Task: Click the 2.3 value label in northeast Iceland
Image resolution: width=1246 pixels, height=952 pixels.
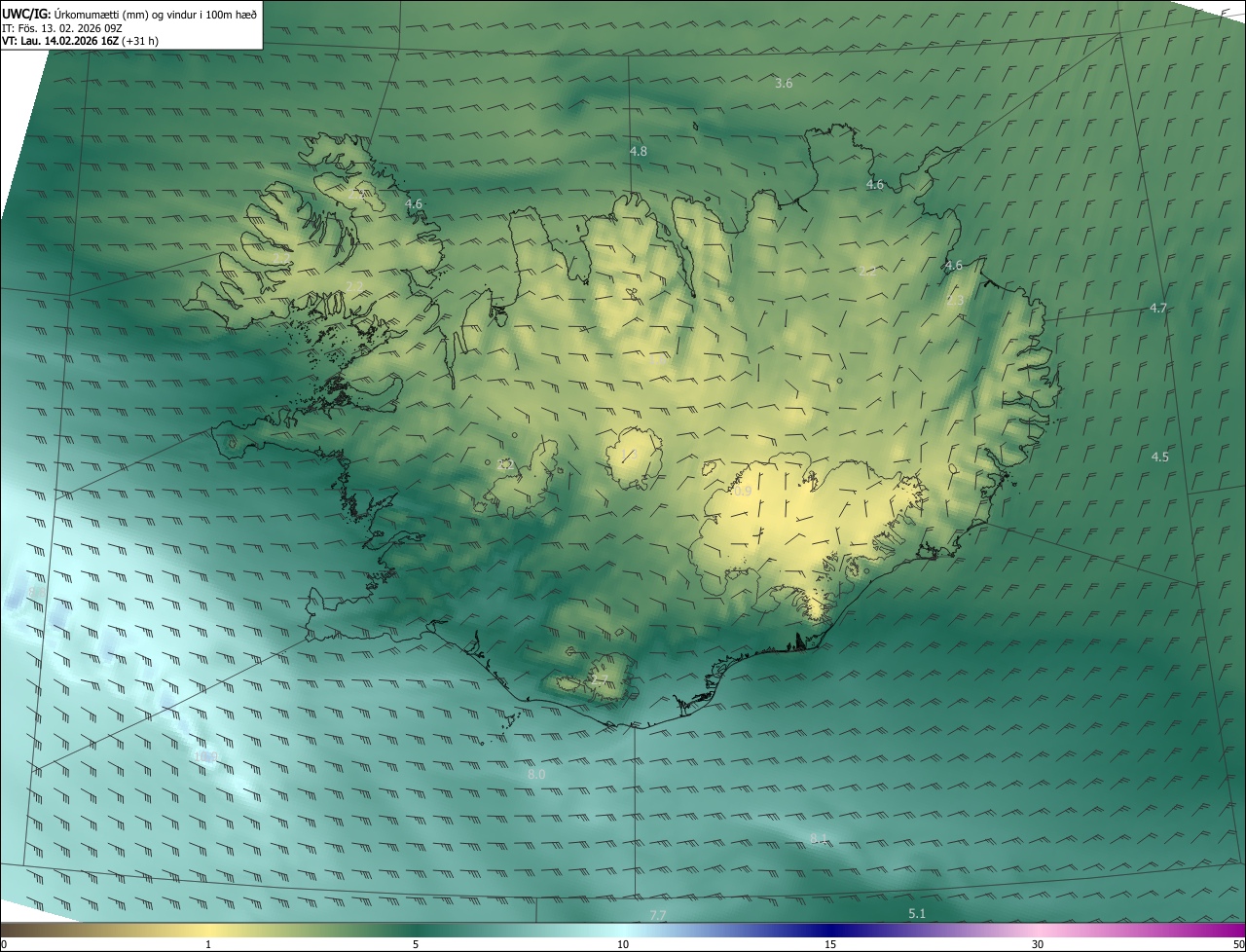Action: click(x=955, y=301)
